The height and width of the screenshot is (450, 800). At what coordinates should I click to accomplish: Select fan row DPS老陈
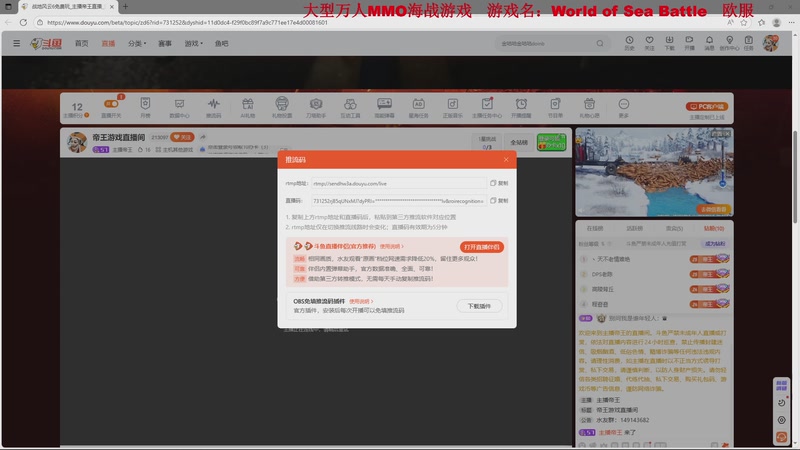tap(654, 274)
